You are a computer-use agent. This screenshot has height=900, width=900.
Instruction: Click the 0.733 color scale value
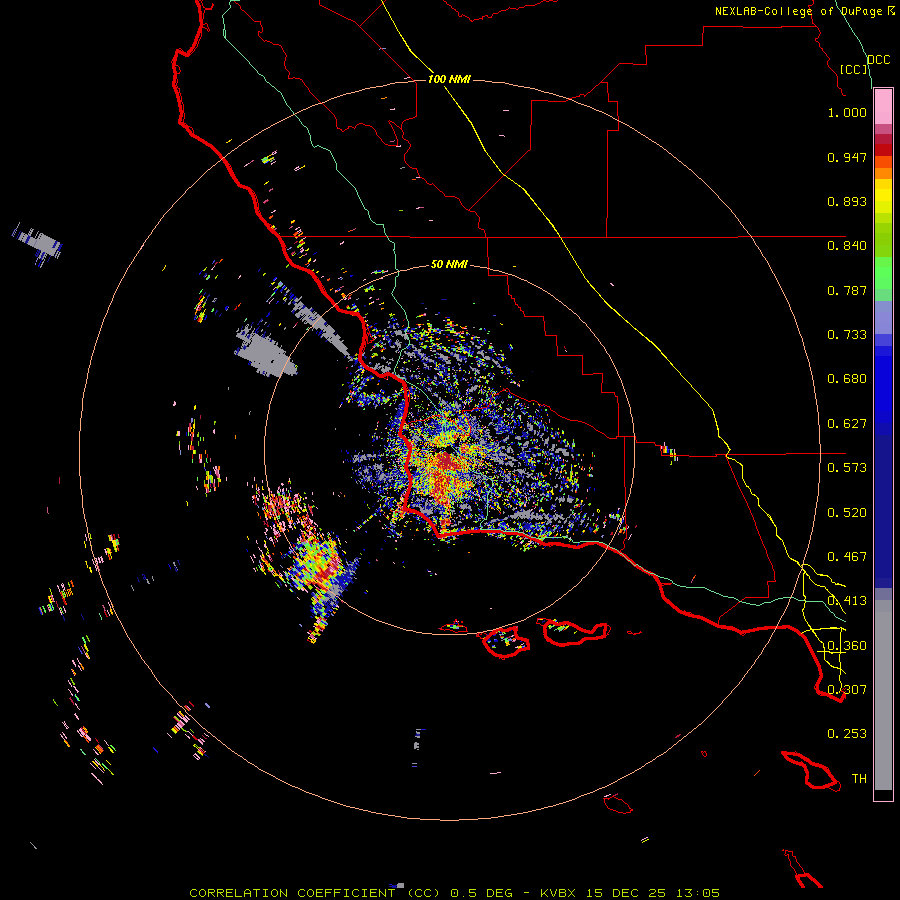click(847, 335)
